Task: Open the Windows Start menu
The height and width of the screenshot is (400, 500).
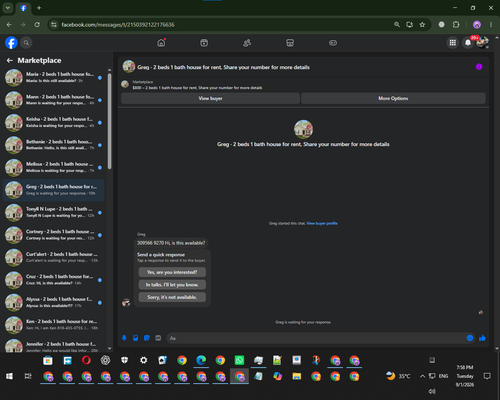Action: [9, 376]
